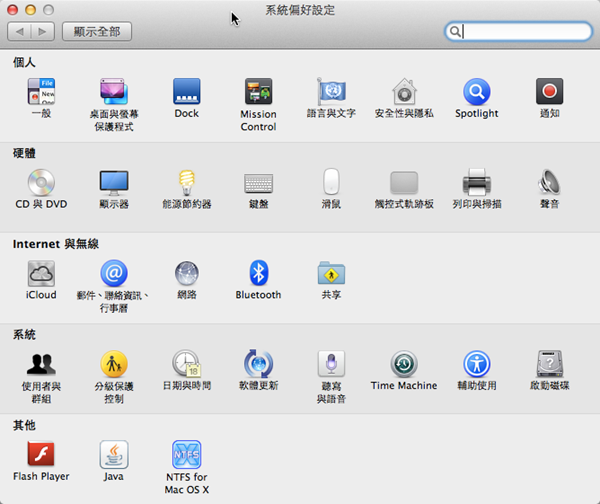Image resolution: width=600 pixels, height=504 pixels.
Task: Click the back navigation arrow button
Action: point(20,32)
